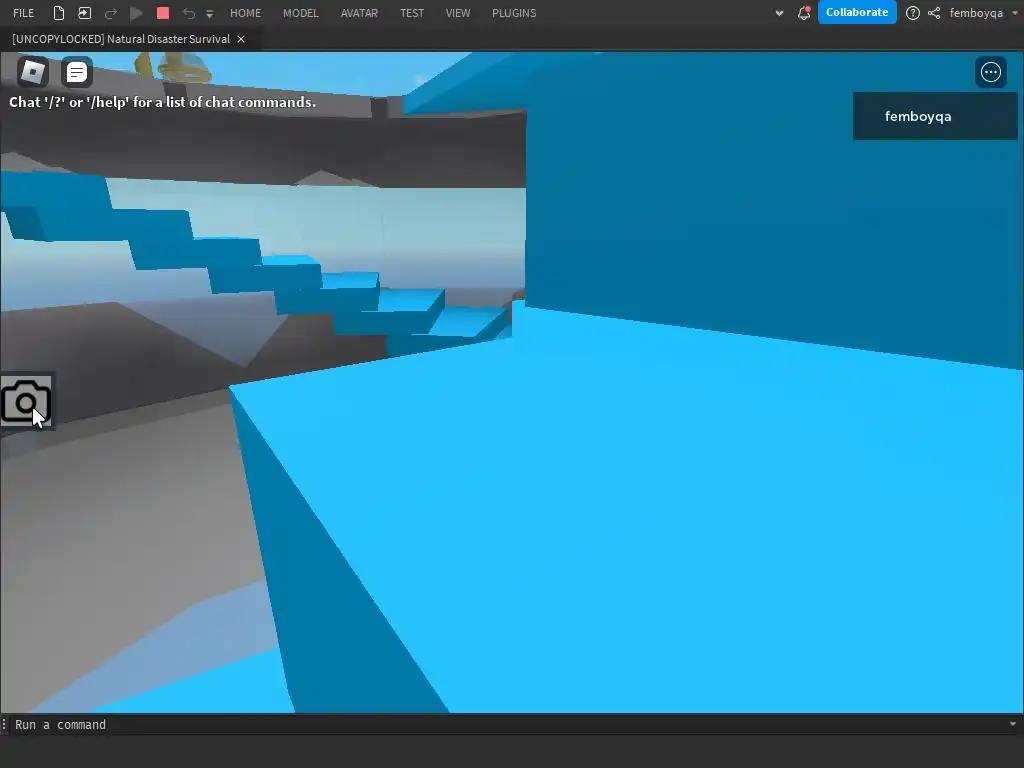Open the VIEW ribbon tab

pyautogui.click(x=458, y=13)
